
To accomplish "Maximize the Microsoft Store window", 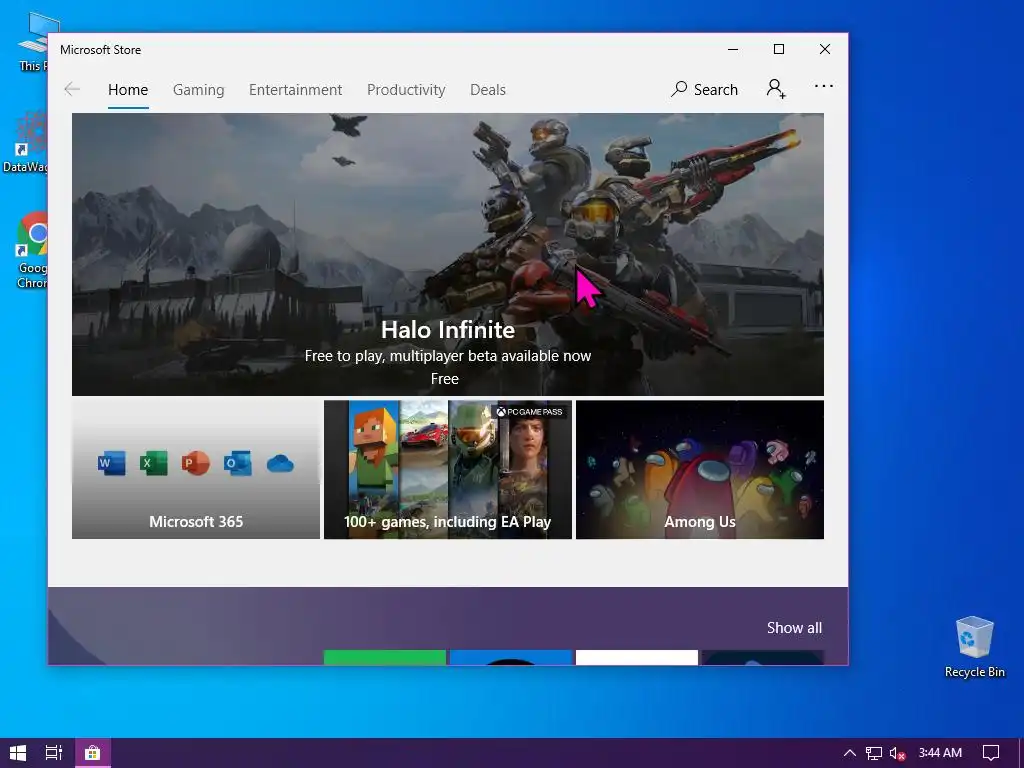I will [778, 50].
